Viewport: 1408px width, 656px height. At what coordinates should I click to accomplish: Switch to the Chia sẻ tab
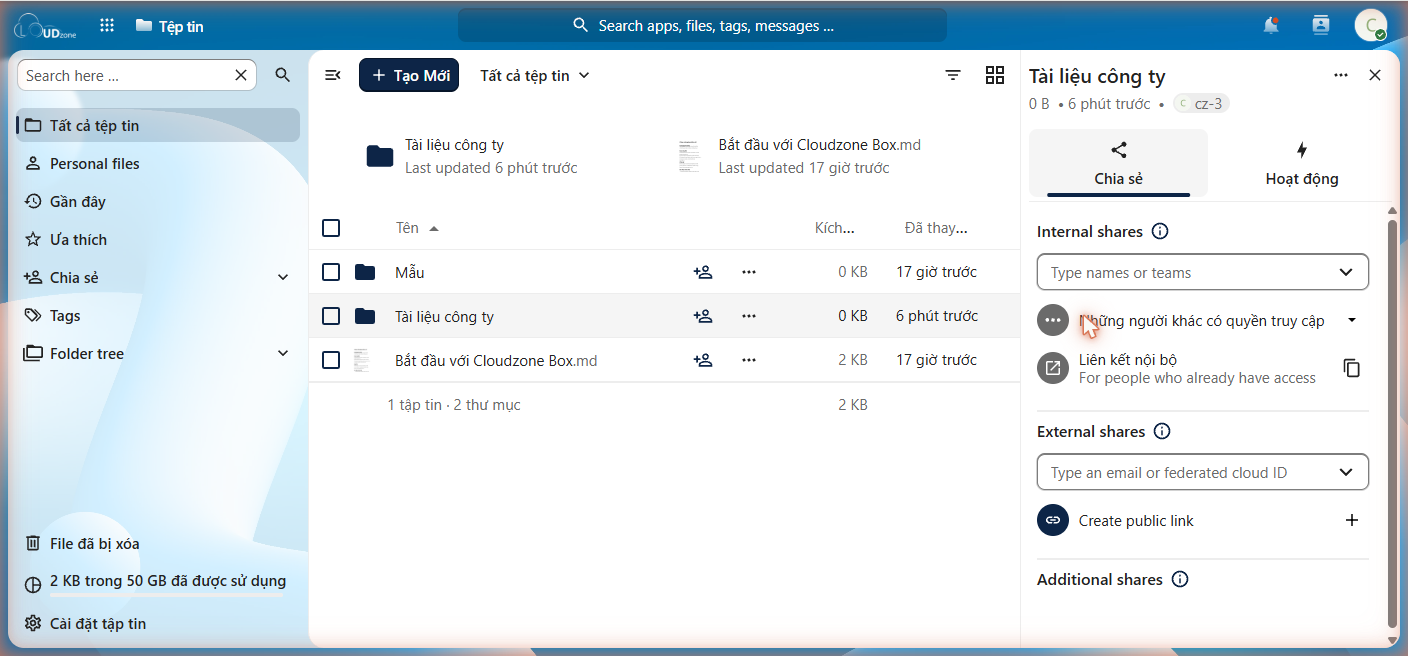(1118, 163)
